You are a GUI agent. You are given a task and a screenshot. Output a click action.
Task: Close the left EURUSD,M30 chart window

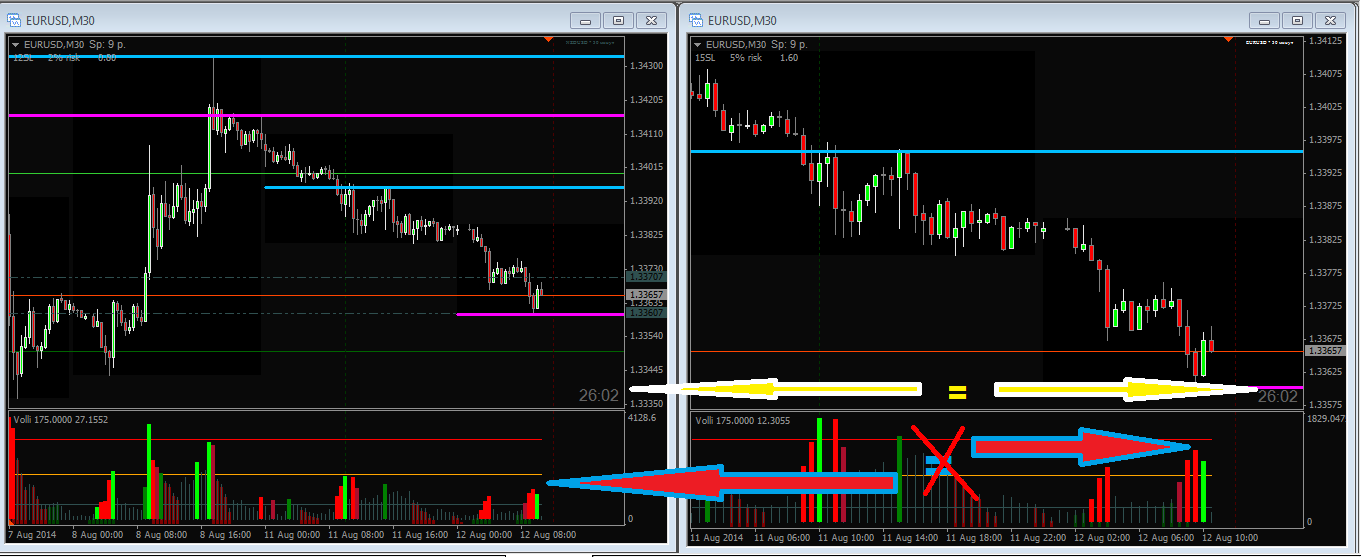[x=651, y=20]
